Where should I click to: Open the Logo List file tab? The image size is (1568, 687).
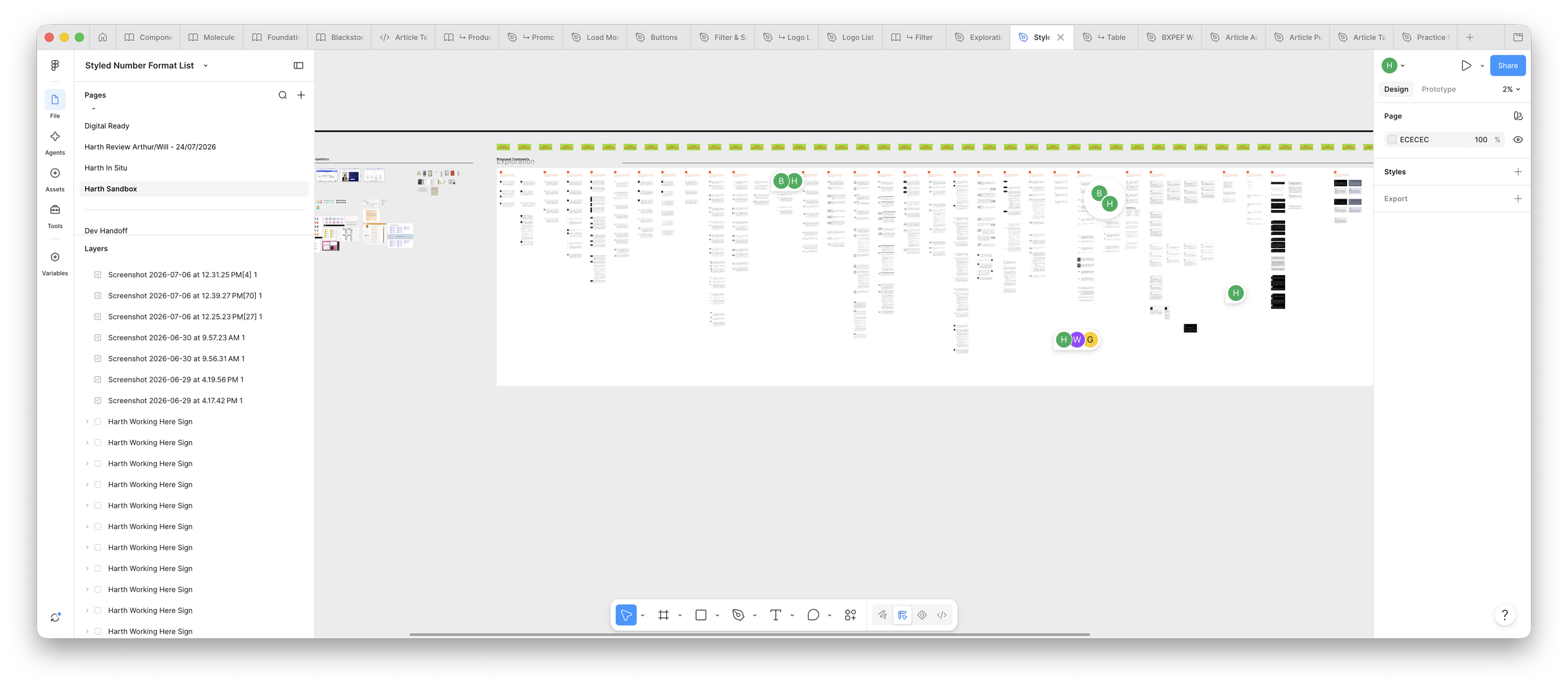[x=850, y=37]
